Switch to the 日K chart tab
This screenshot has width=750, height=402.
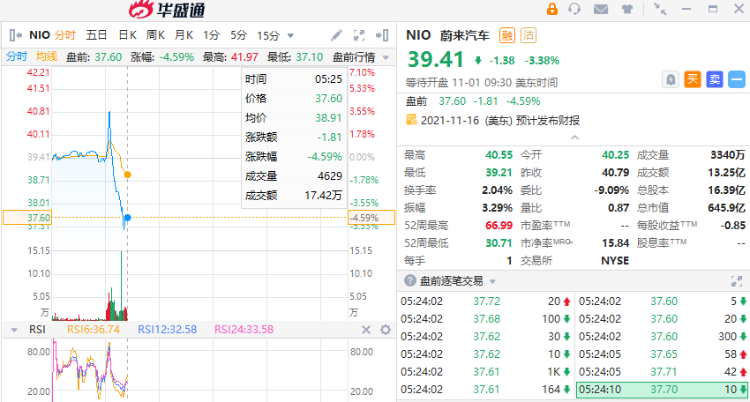pos(127,34)
